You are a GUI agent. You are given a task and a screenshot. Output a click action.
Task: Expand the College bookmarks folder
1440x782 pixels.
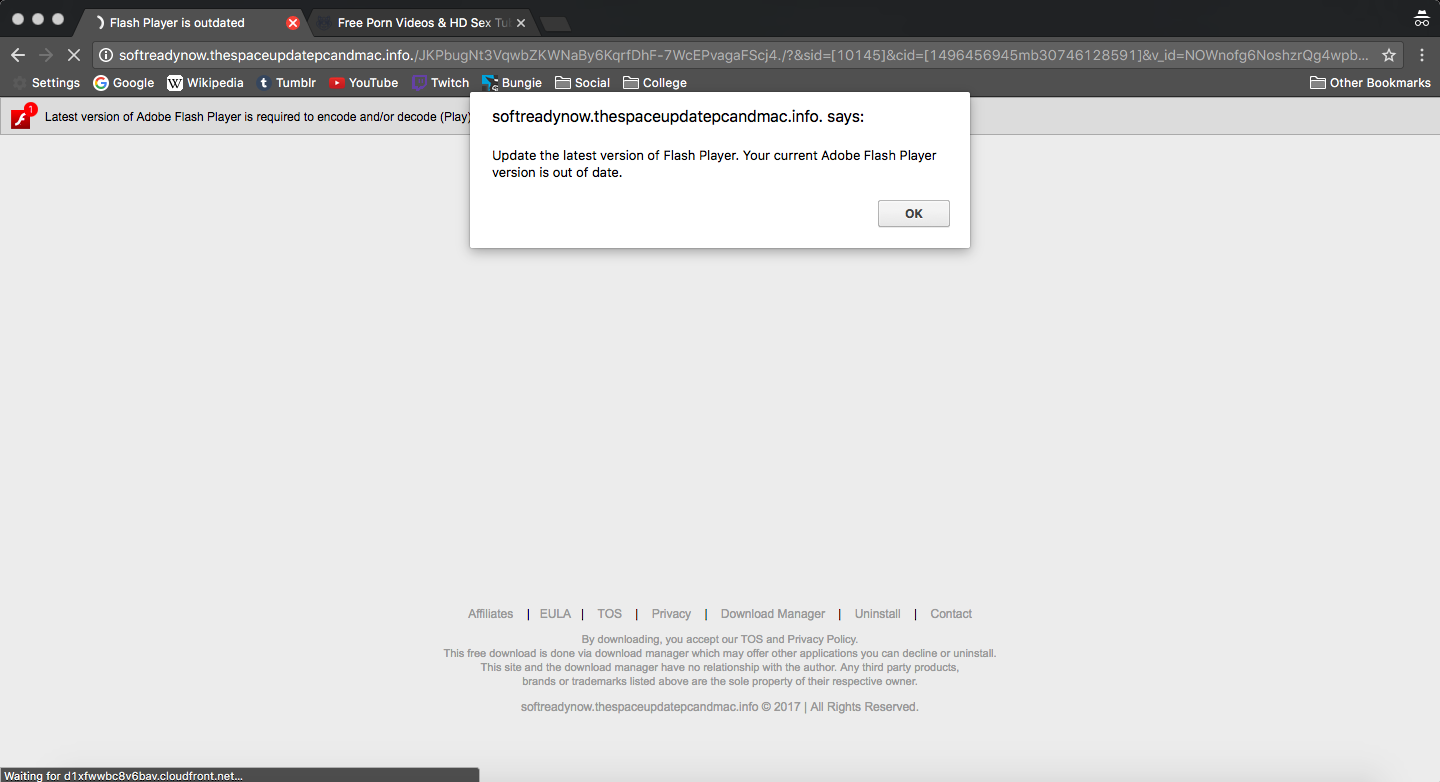[x=655, y=83]
